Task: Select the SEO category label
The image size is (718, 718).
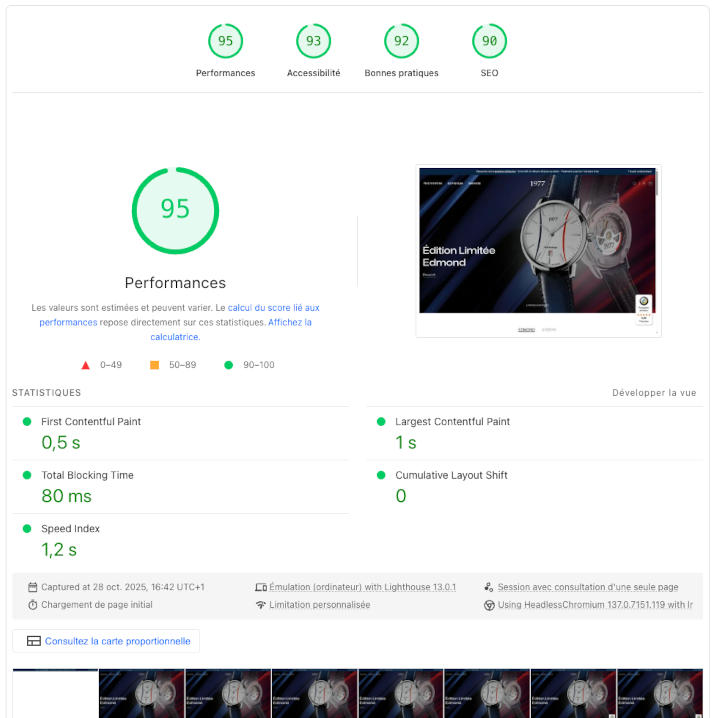Action: [x=489, y=73]
